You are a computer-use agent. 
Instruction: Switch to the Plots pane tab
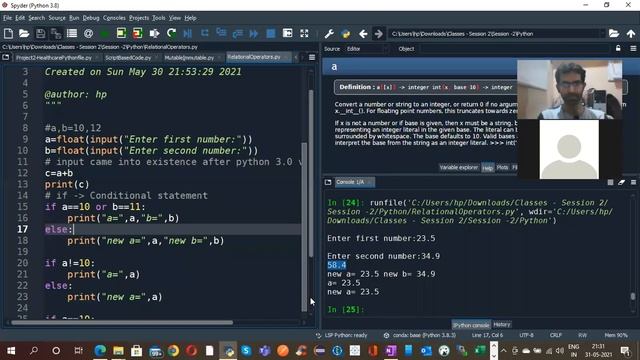(502, 167)
